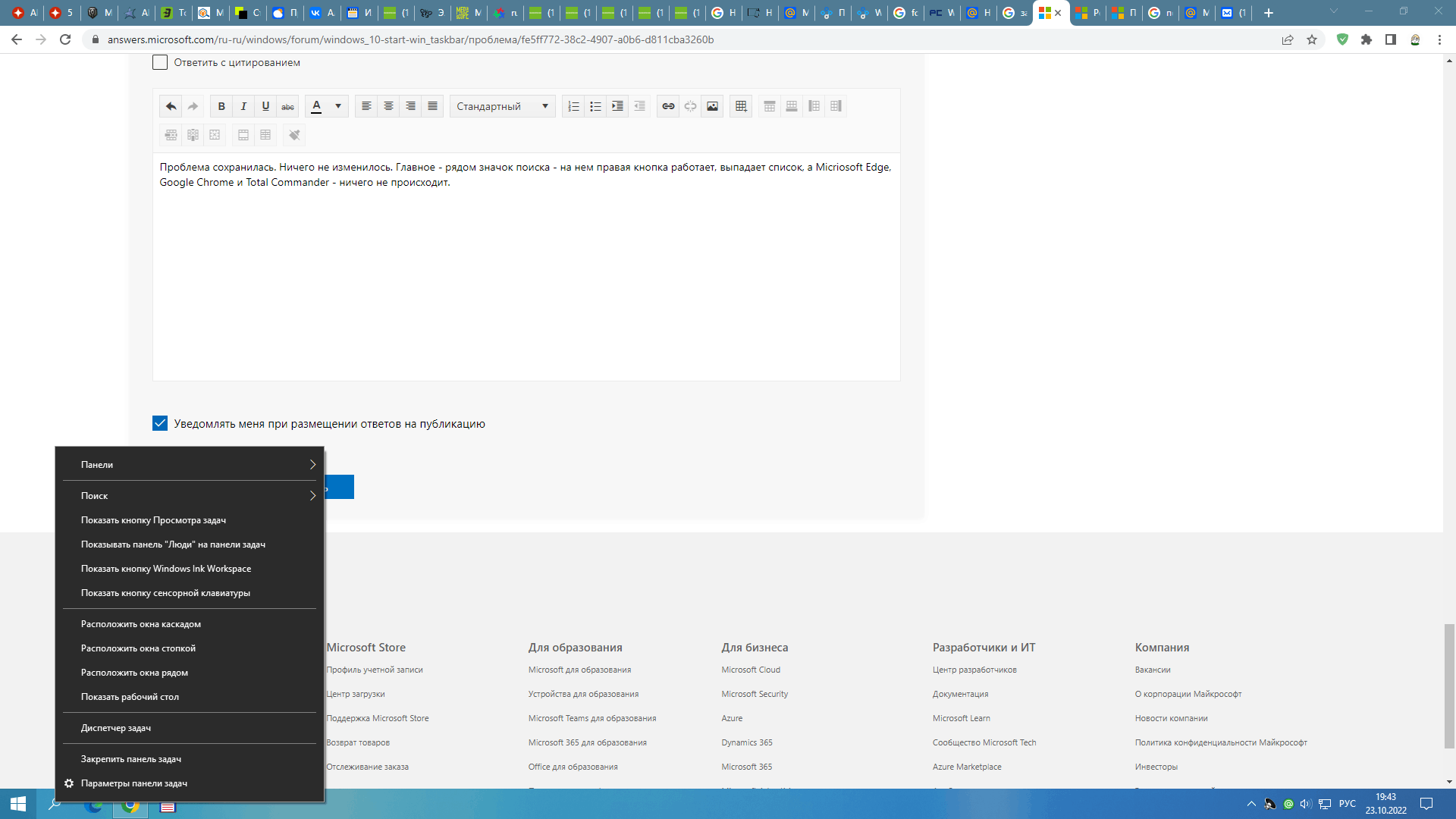This screenshot has width=1456, height=819.
Task: Insert an image into the reply
Action: (712, 106)
